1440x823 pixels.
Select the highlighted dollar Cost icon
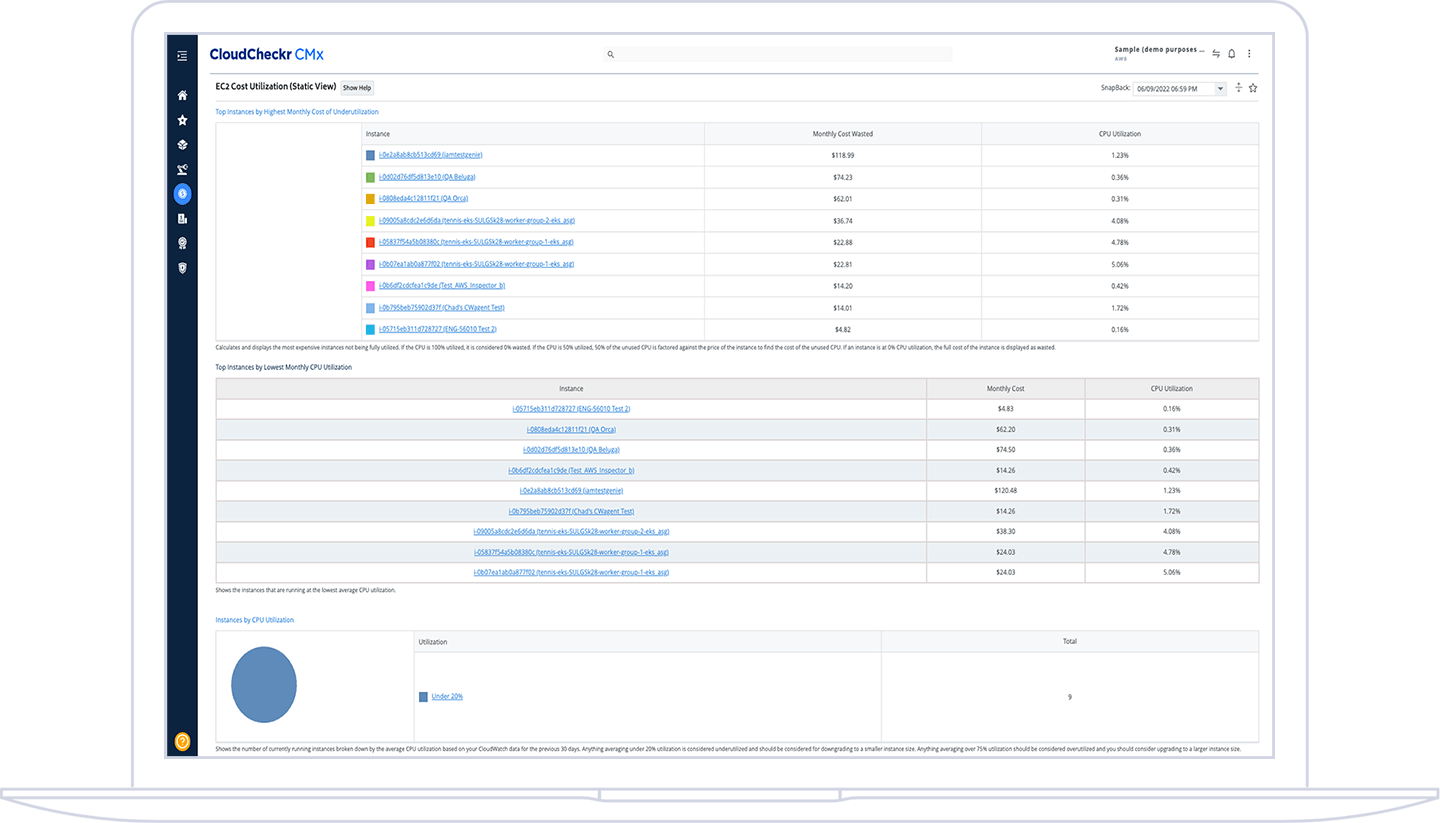pyautogui.click(x=182, y=194)
